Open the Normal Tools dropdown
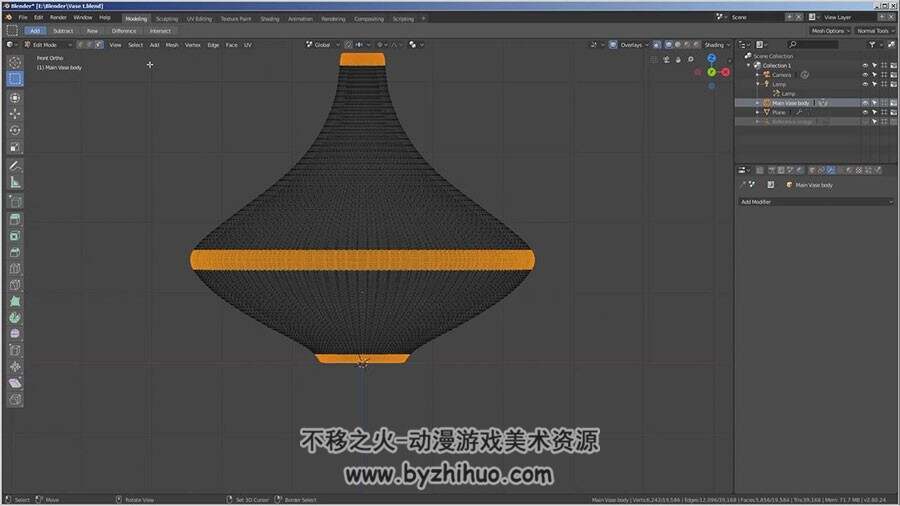Viewport: 900px width, 506px height. [x=875, y=31]
